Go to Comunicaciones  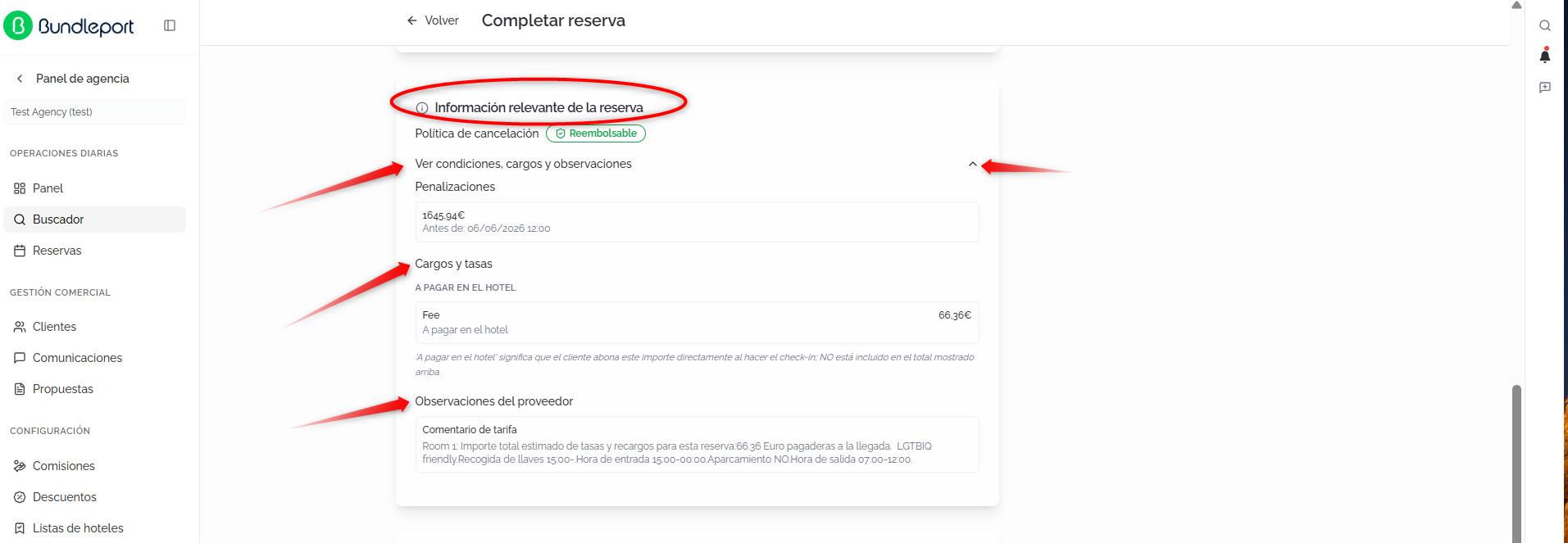tap(95, 358)
